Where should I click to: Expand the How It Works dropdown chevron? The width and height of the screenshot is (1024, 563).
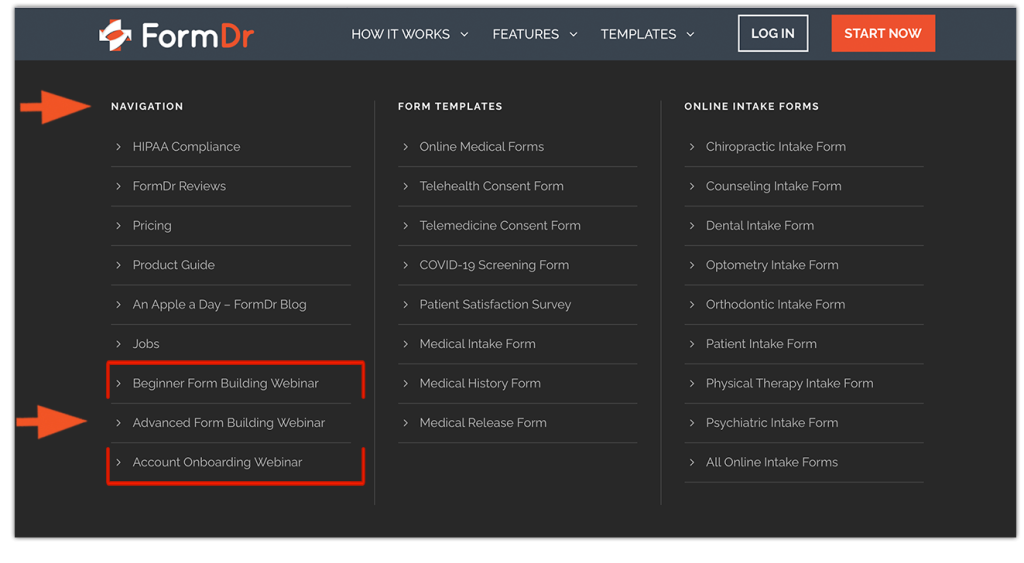(x=464, y=35)
